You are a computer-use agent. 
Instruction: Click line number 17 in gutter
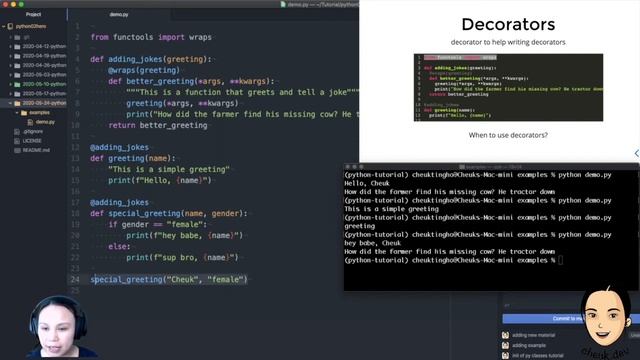[75, 202]
